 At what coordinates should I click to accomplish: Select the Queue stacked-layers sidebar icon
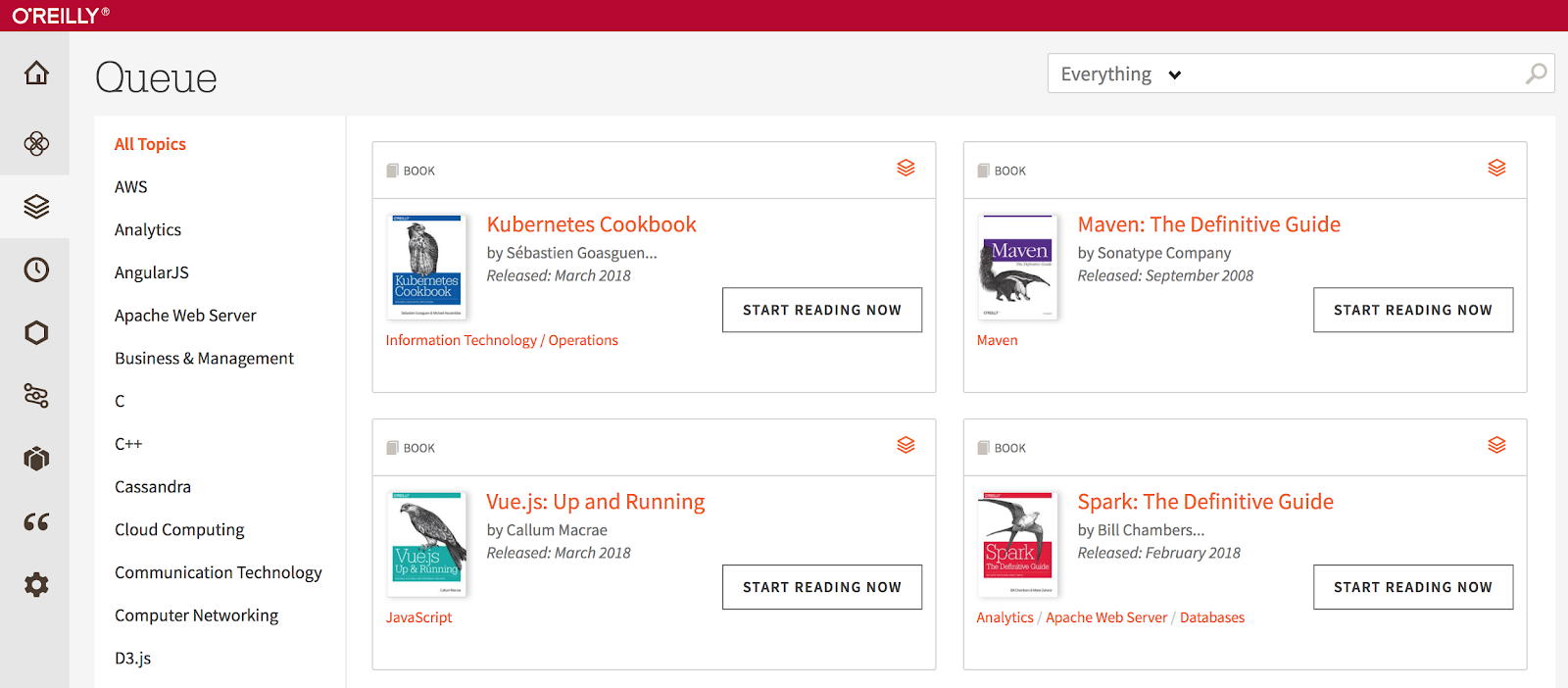tap(36, 207)
